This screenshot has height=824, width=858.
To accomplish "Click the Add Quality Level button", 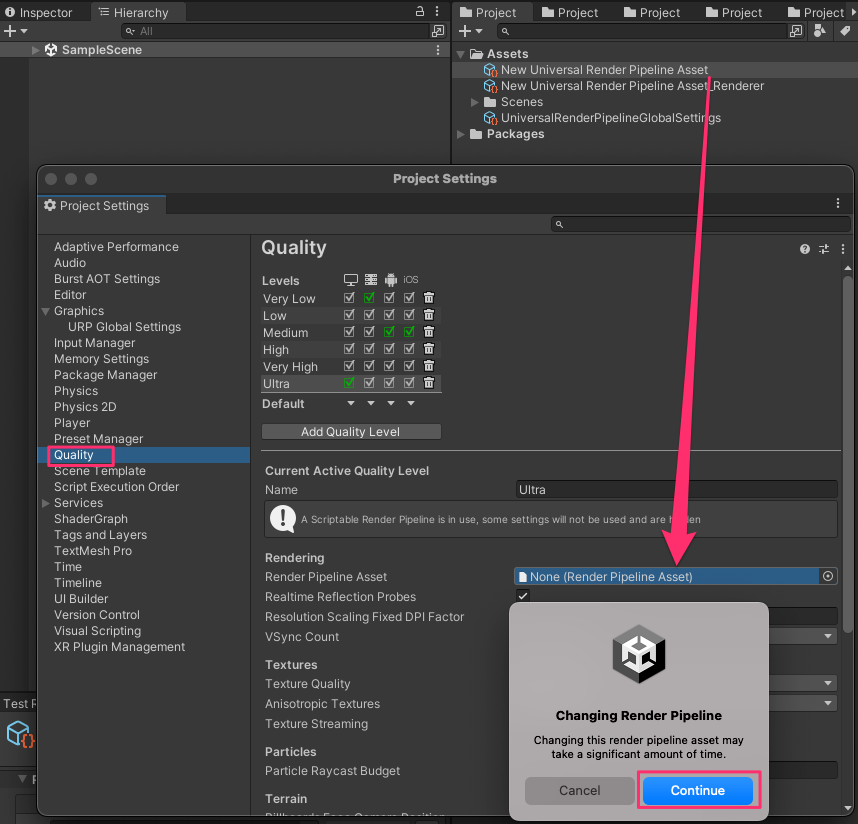I will point(350,431).
